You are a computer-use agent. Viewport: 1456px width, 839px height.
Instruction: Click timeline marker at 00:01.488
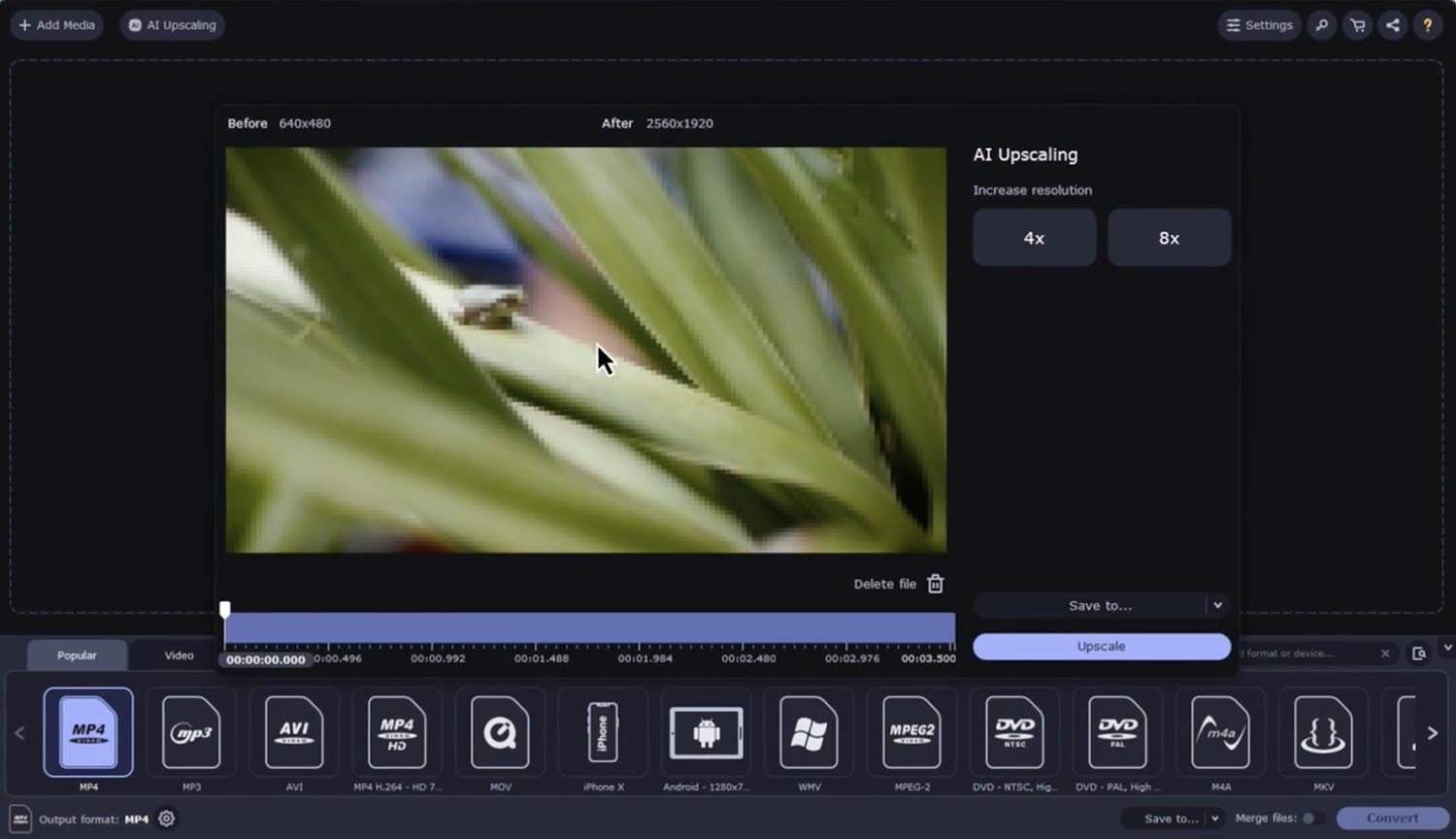[x=542, y=658]
